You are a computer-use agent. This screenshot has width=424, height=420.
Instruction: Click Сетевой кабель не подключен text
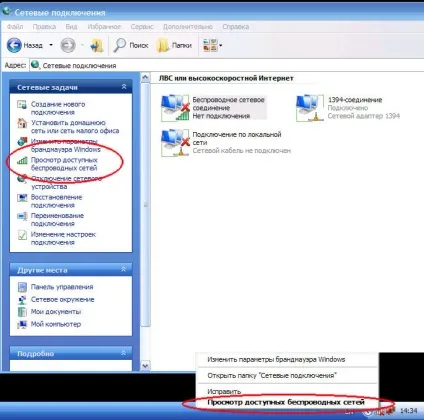(242, 151)
